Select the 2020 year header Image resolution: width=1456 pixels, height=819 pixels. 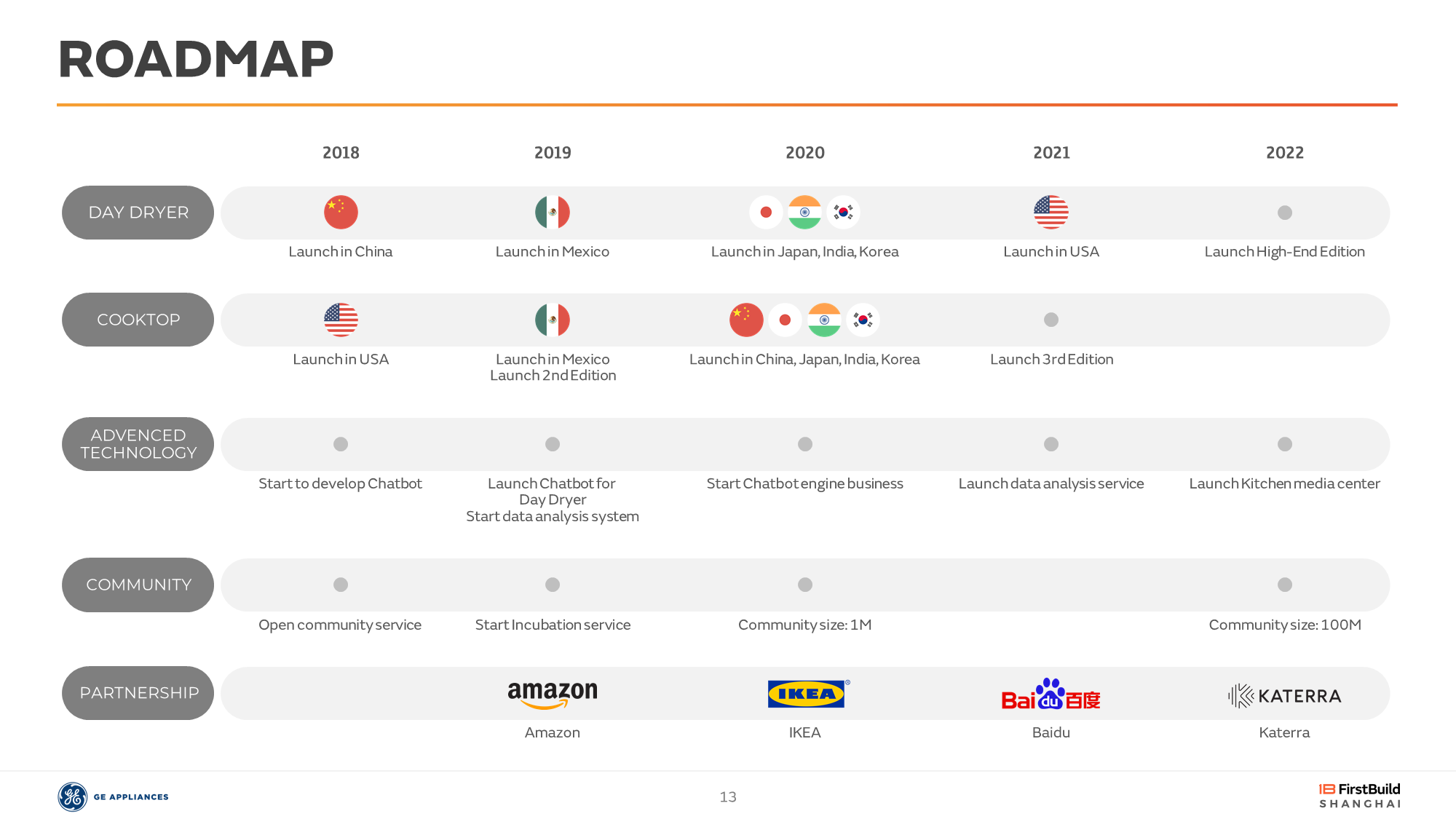[x=805, y=153]
